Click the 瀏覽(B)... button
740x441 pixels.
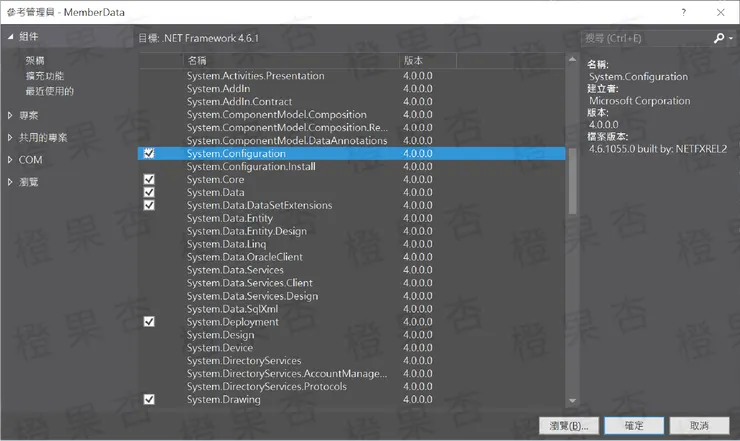(569, 426)
